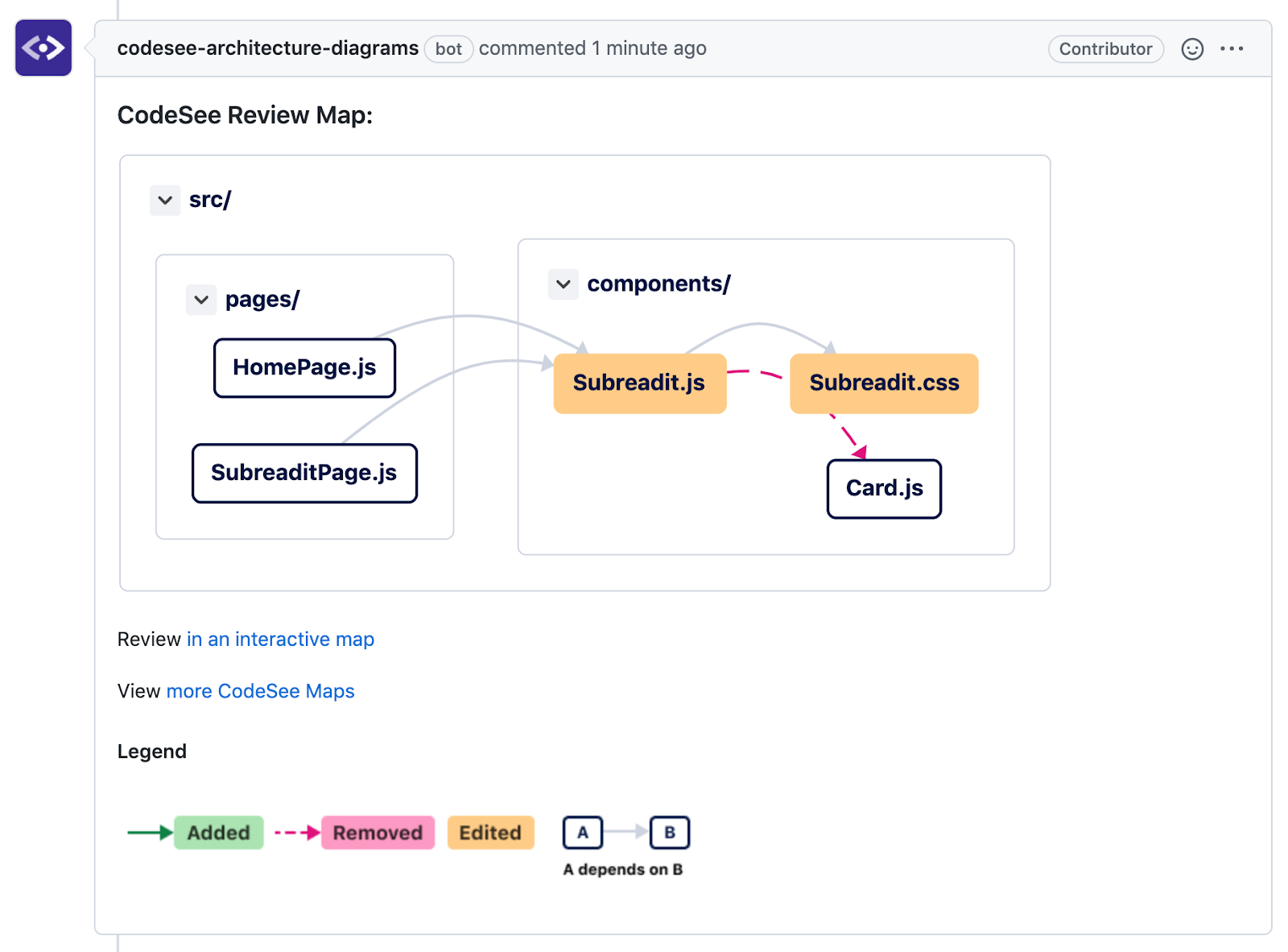Select the Card.js node
Viewport: 1288px width, 952px height.
[884, 489]
